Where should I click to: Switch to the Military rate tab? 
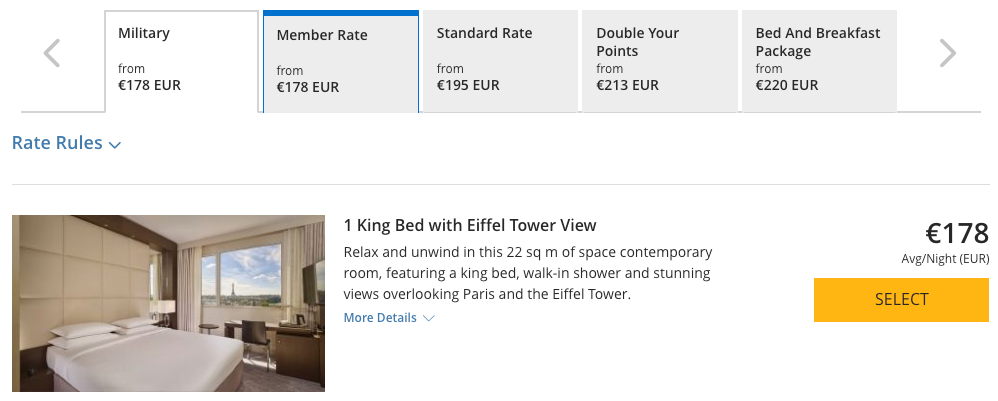tap(181, 61)
